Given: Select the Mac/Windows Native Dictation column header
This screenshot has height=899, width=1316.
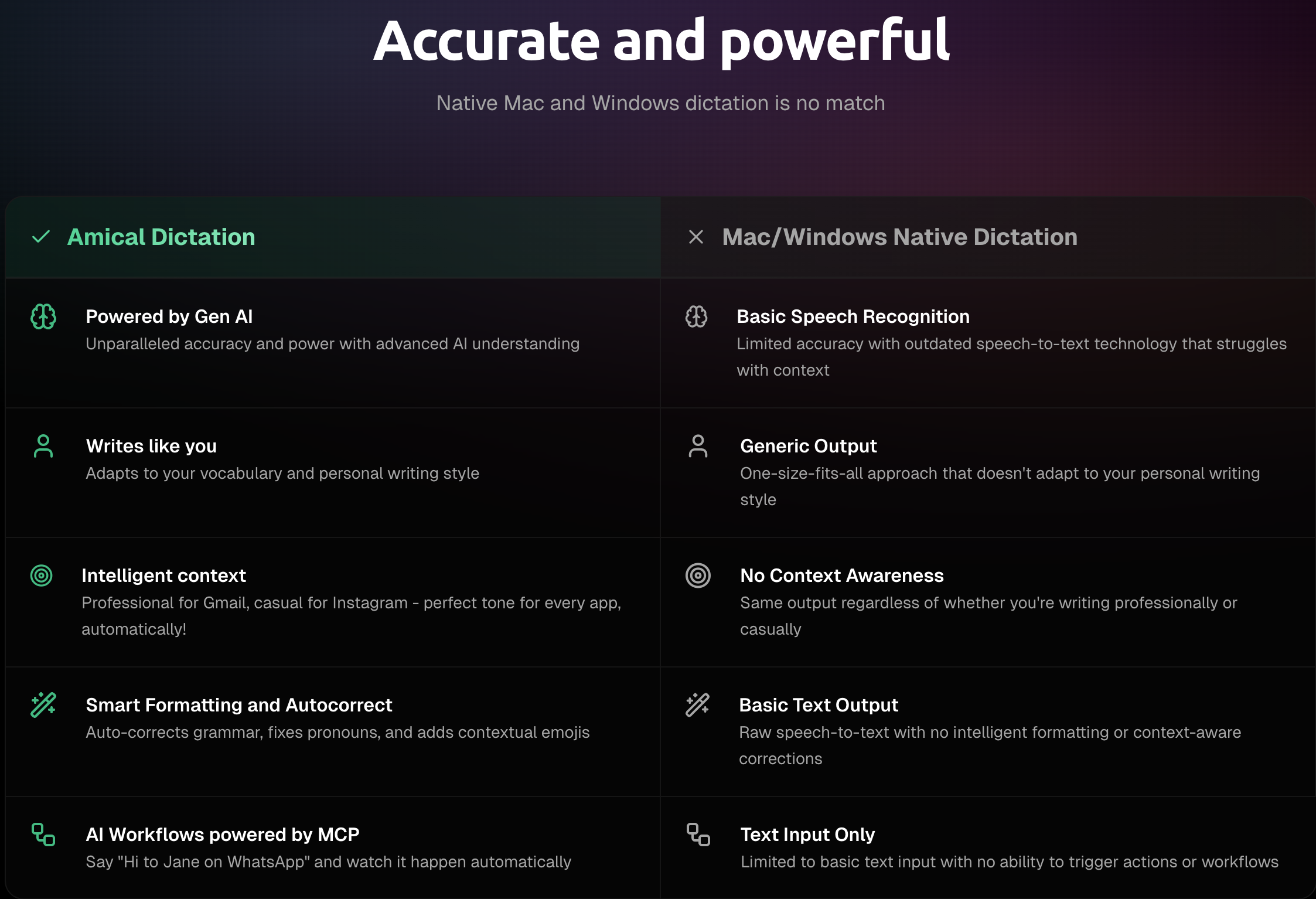Looking at the screenshot, I should click(899, 237).
